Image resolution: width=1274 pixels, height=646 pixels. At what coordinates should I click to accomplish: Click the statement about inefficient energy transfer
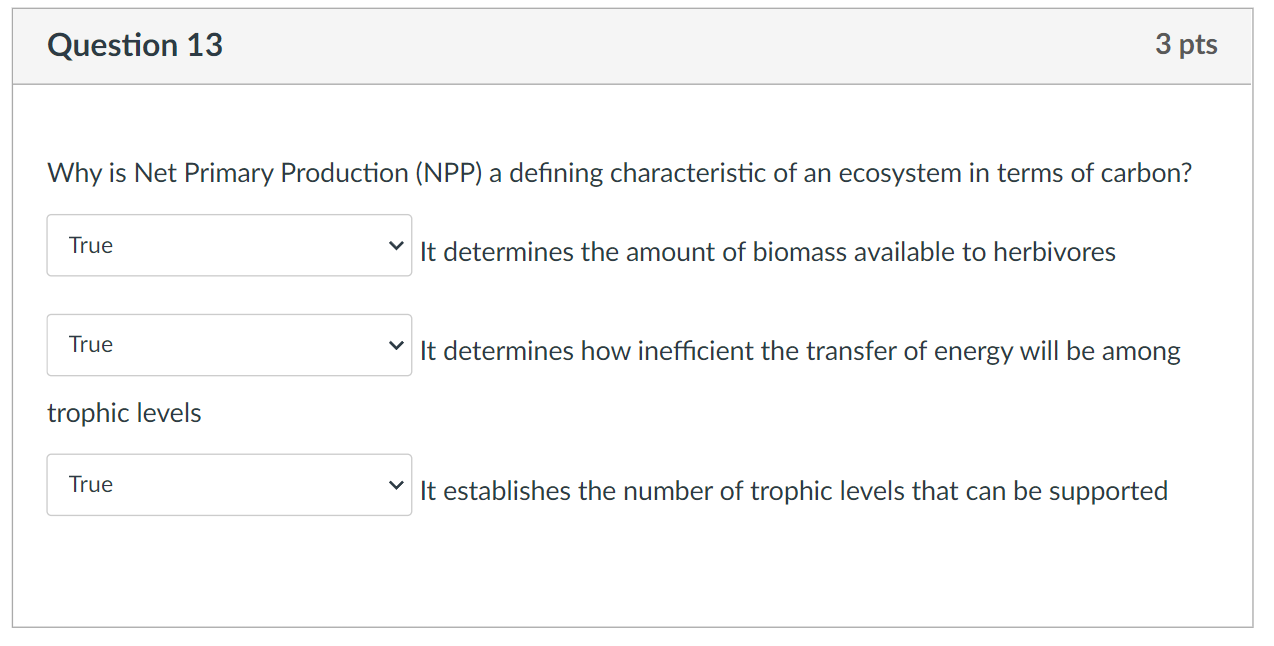799,351
